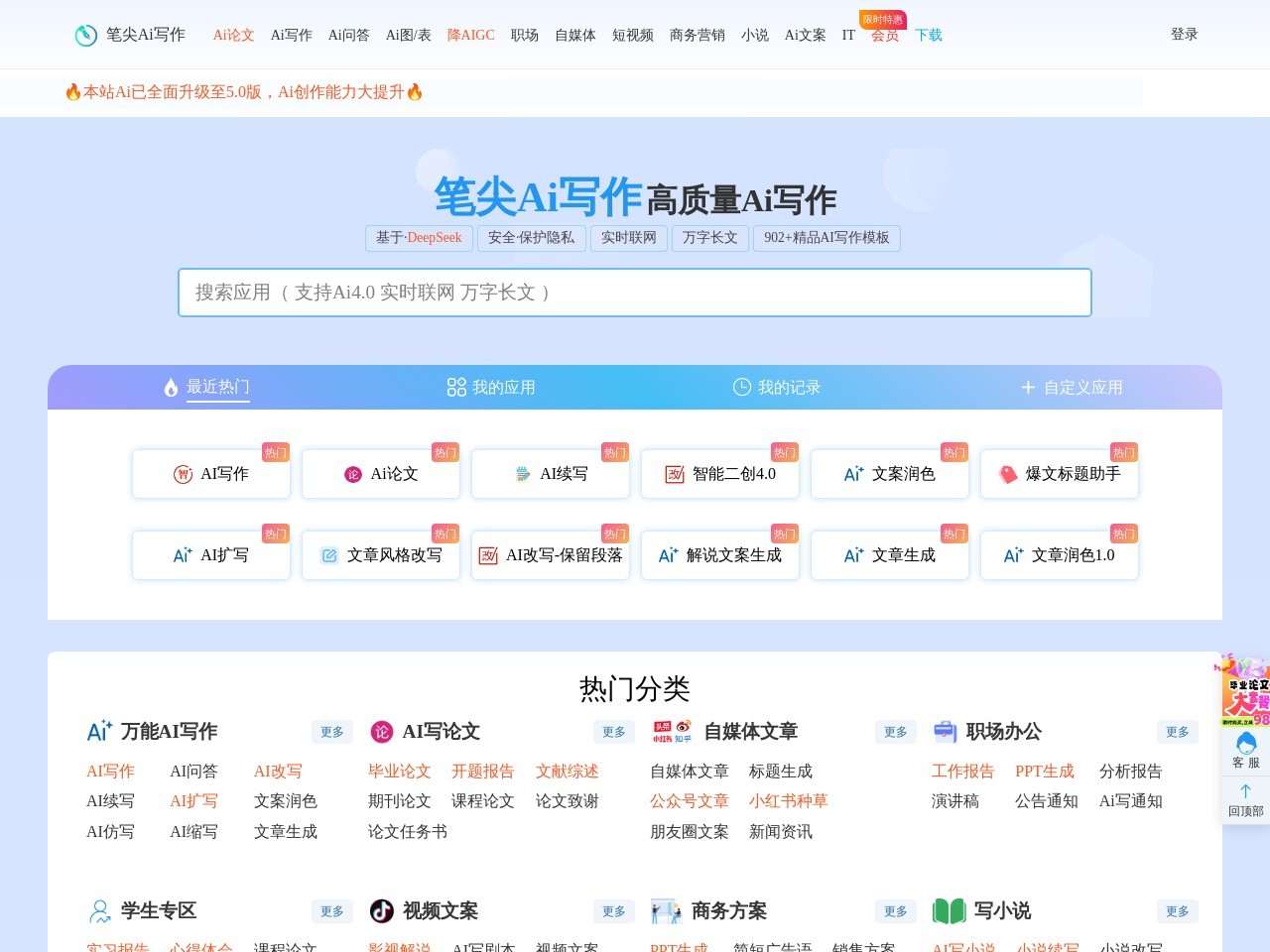This screenshot has height=952, width=1270.
Task: Click the 写小说 book icon
Action: coord(949,911)
